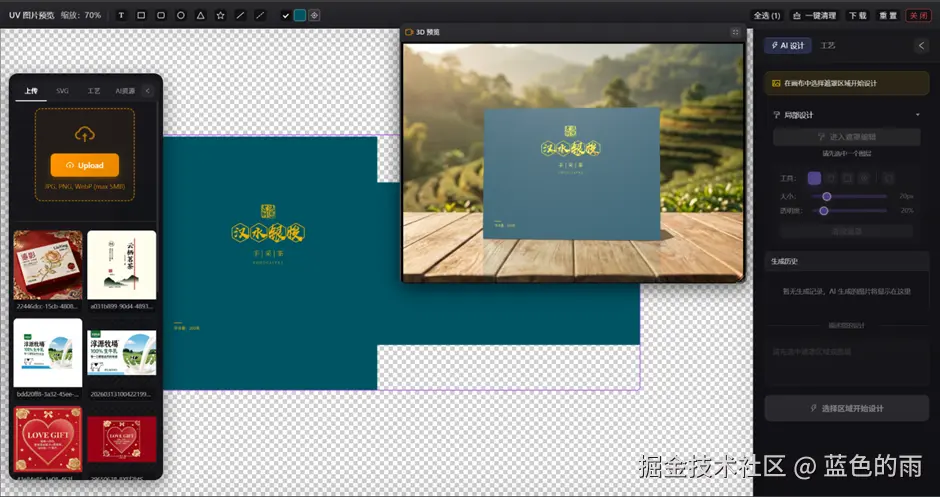The height and width of the screenshot is (497, 940).
Task: Expand the 3D 预览 window corner icon
Action: [736, 32]
